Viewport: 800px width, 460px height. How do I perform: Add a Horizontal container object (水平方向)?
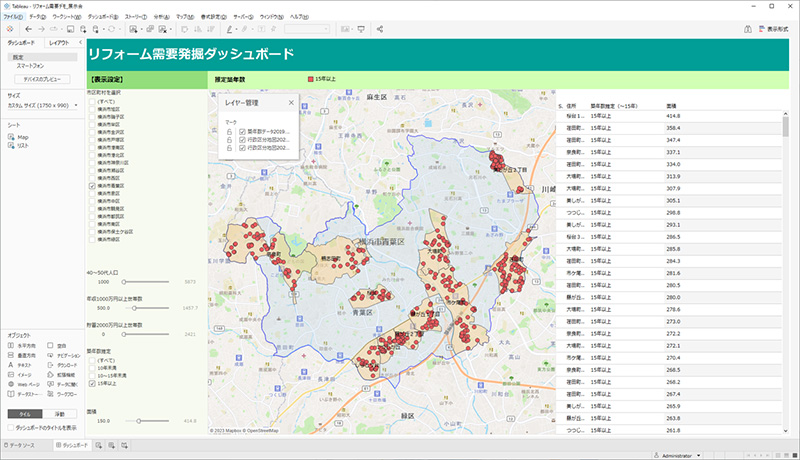pyautogui.click(x=22, y=346)
